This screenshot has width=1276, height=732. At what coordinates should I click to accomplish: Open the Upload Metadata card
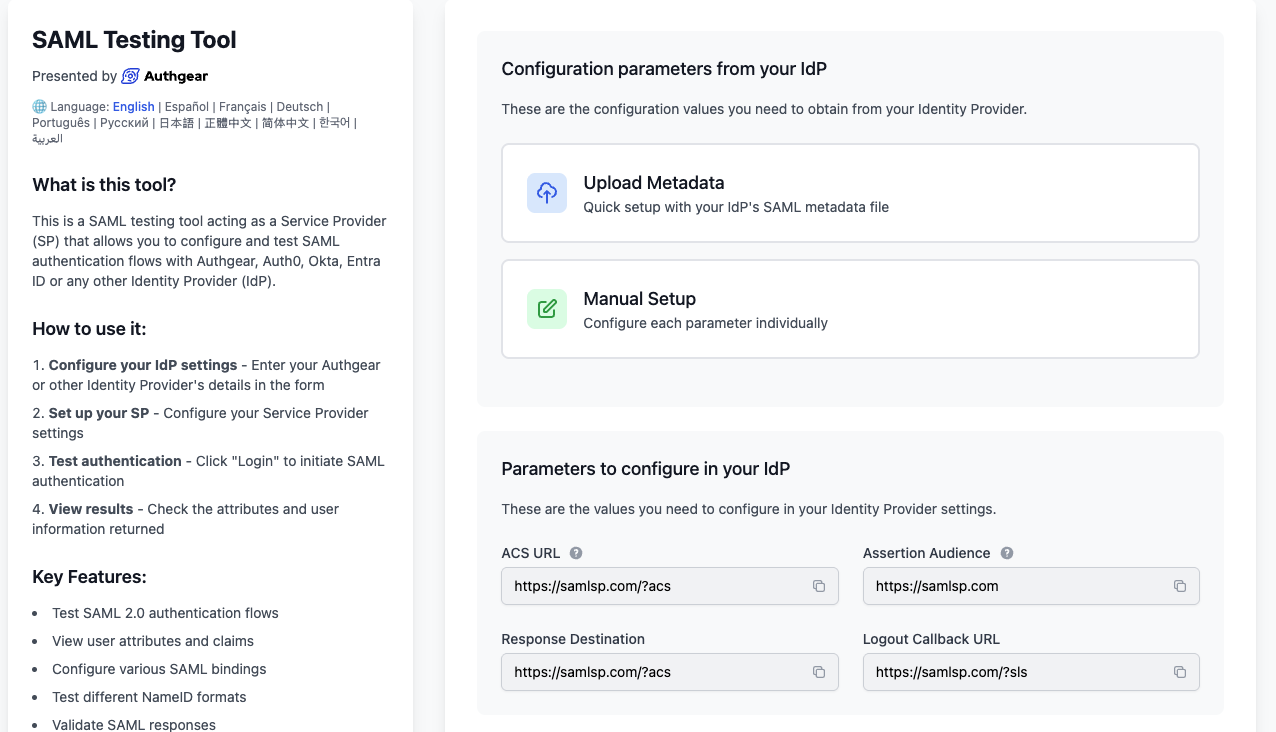(850, 193)
